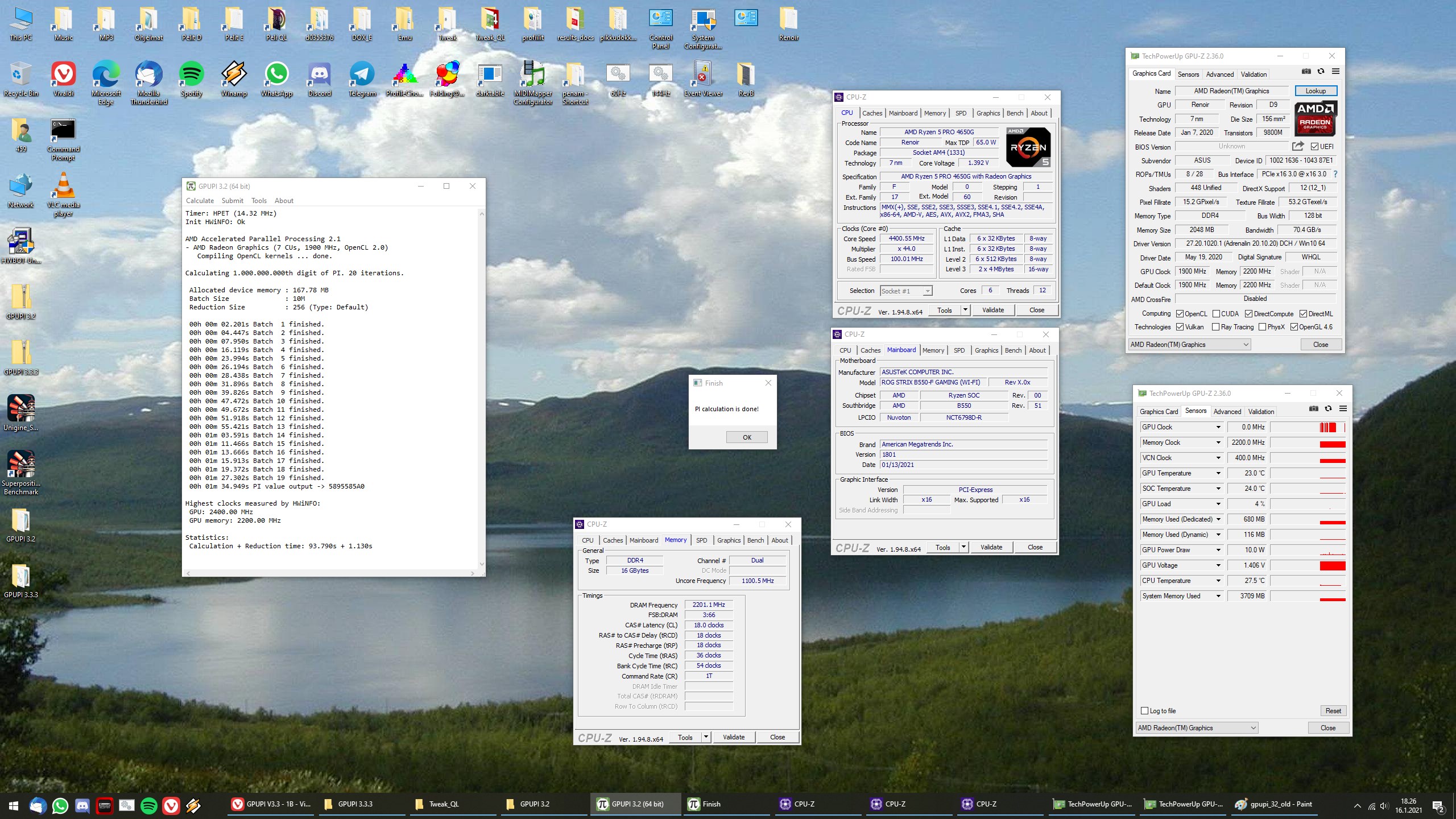The image size is (1456, 819).
Task: Expand GPU Clock sensor dropdown
Action: point(1218,427)
